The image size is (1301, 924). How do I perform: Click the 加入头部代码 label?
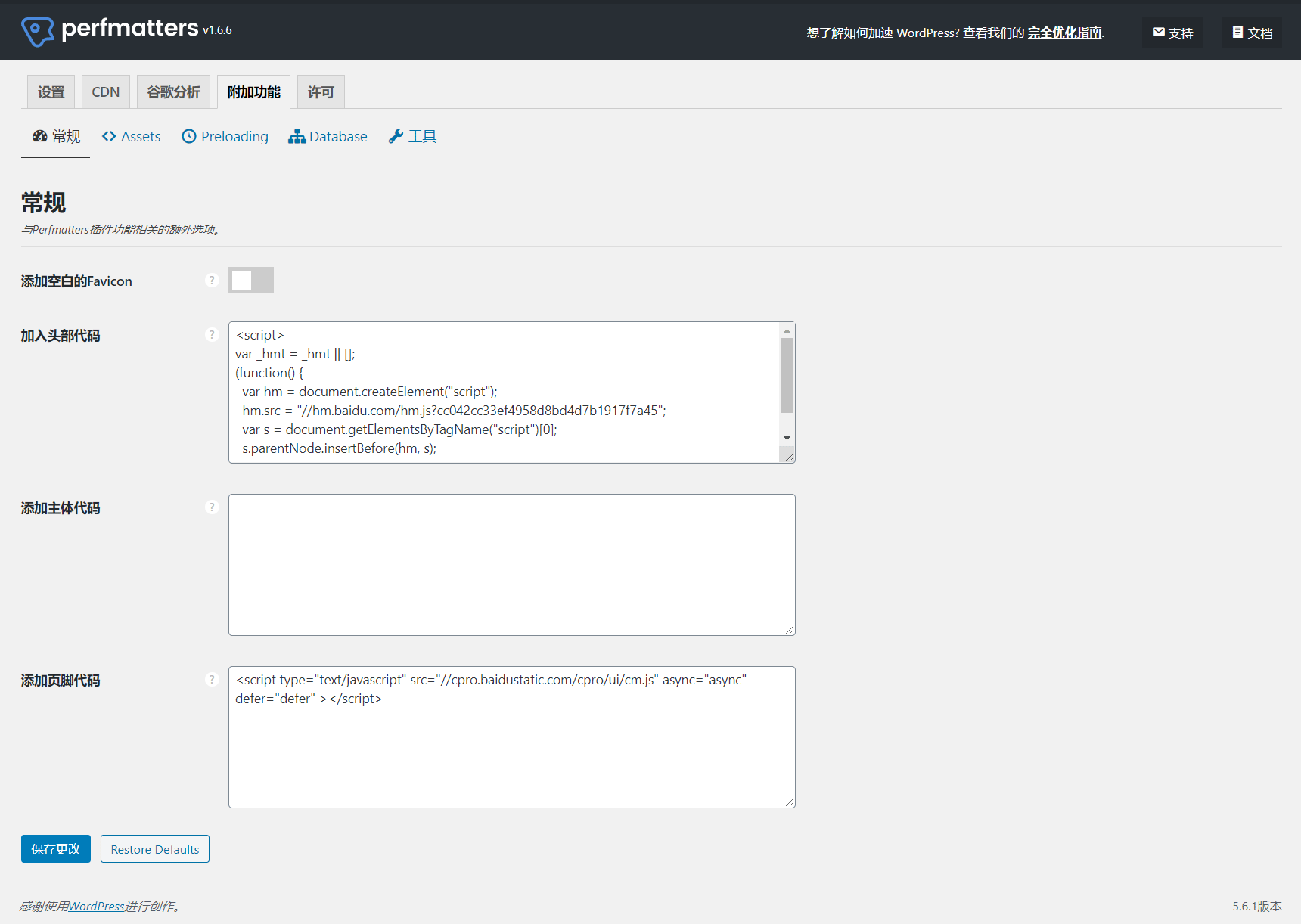pyautogui.click(x=61, y=336)
